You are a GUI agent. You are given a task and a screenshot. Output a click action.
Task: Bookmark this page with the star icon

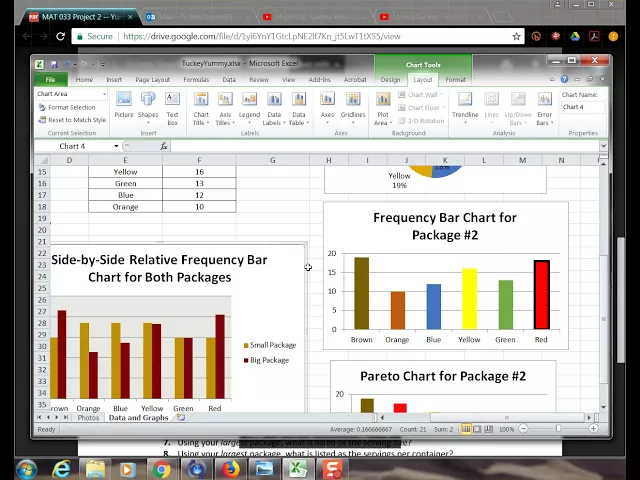[x=516, y=36]
